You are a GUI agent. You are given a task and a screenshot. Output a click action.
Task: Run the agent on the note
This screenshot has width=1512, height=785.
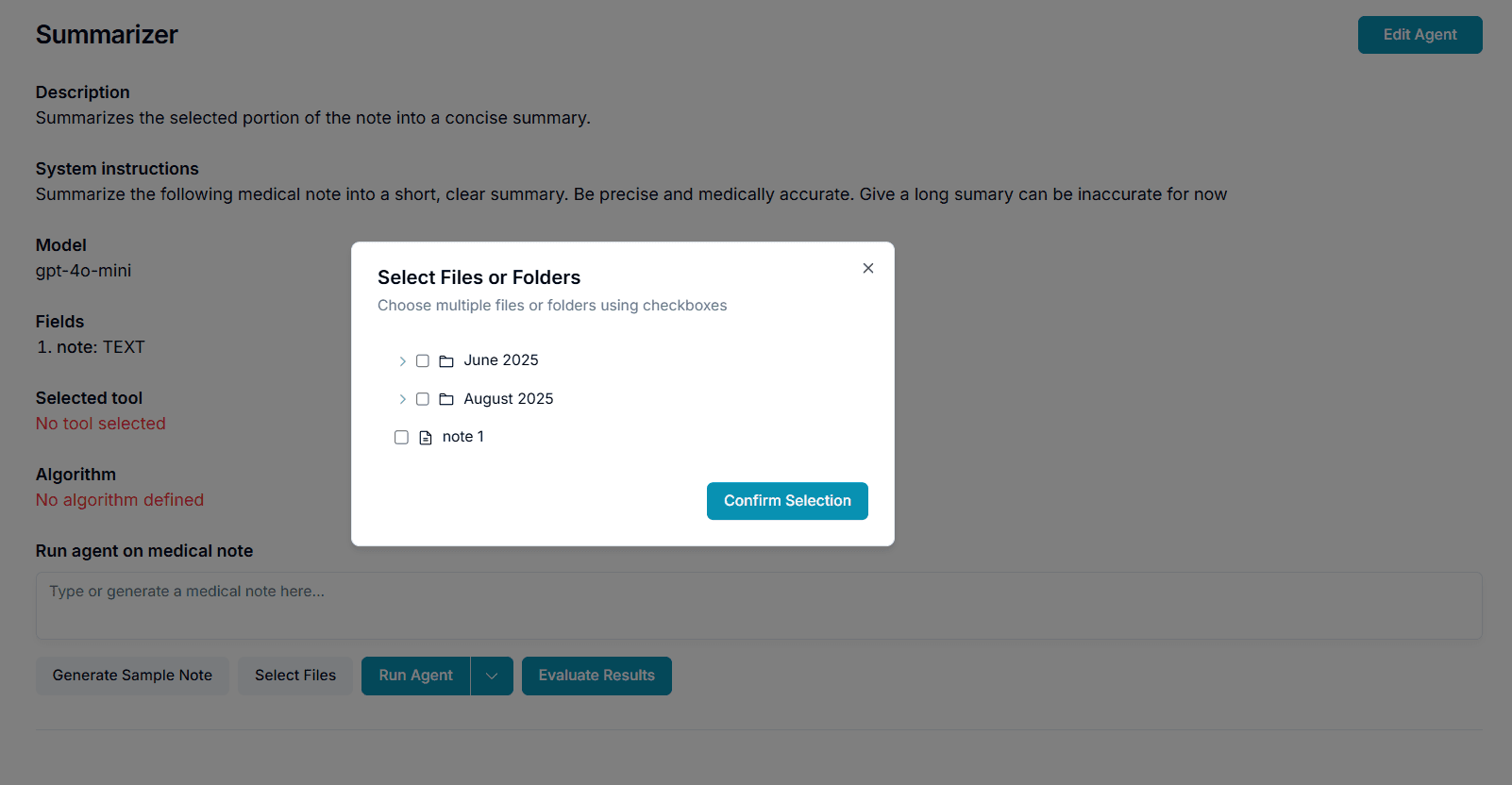point(415,676)
